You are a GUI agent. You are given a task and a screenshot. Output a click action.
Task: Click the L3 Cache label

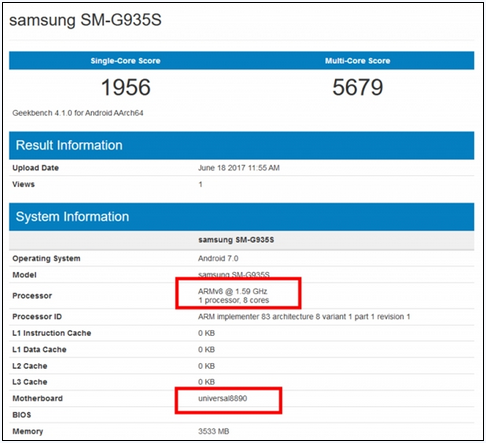click(x=30, y=382)
